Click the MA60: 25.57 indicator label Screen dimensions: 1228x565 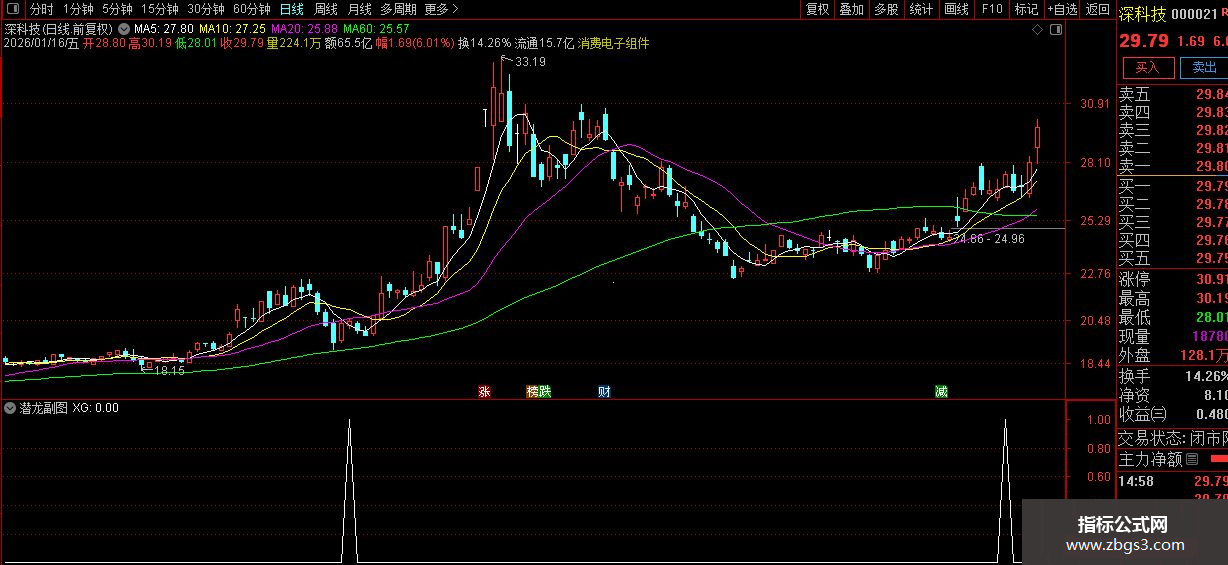click(x=376, y=29)
